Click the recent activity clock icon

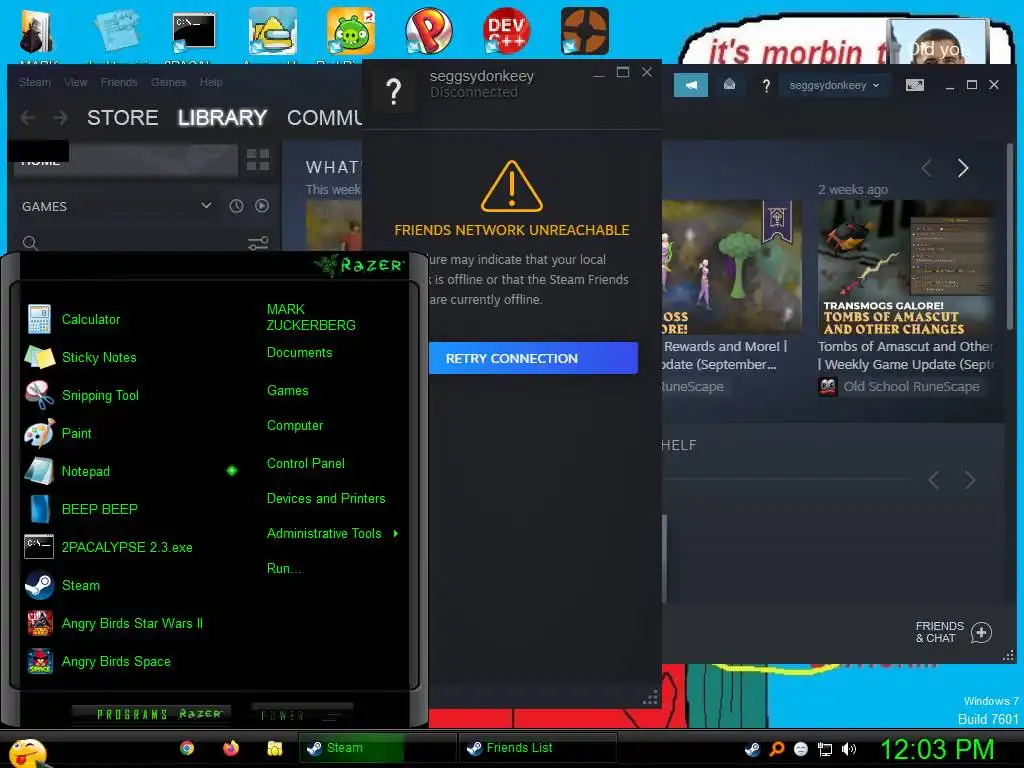point(236,206)
